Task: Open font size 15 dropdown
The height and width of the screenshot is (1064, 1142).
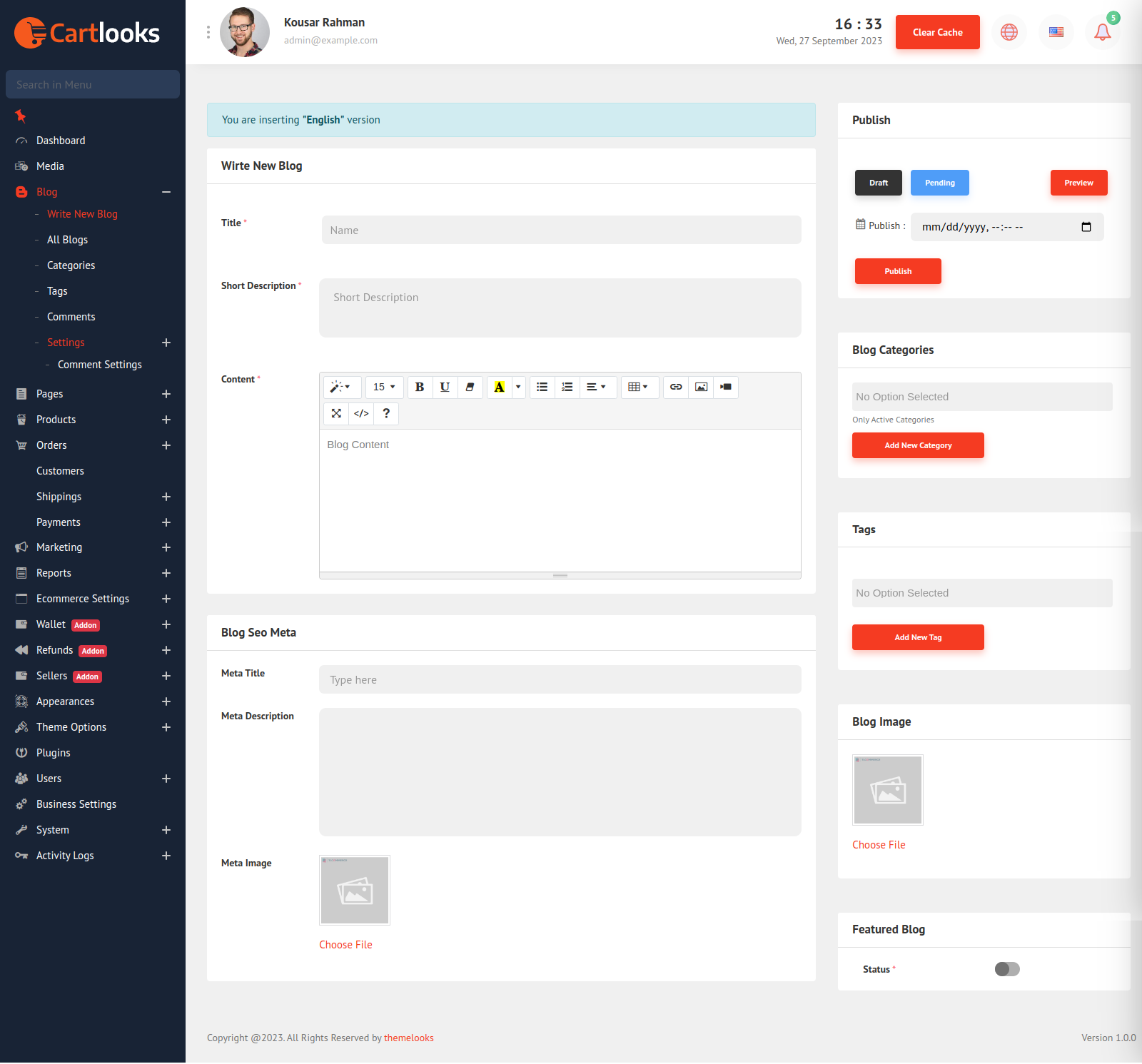Action: coord(384,387)
